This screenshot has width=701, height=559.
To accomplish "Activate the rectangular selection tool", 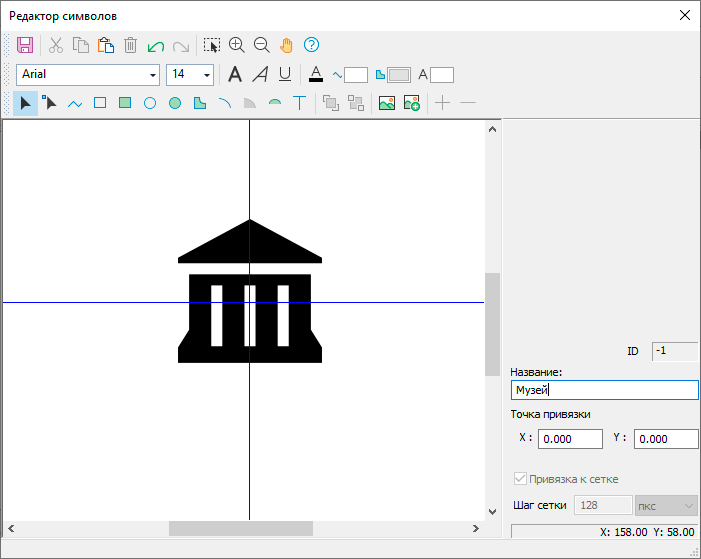I will tap(212, 45).
